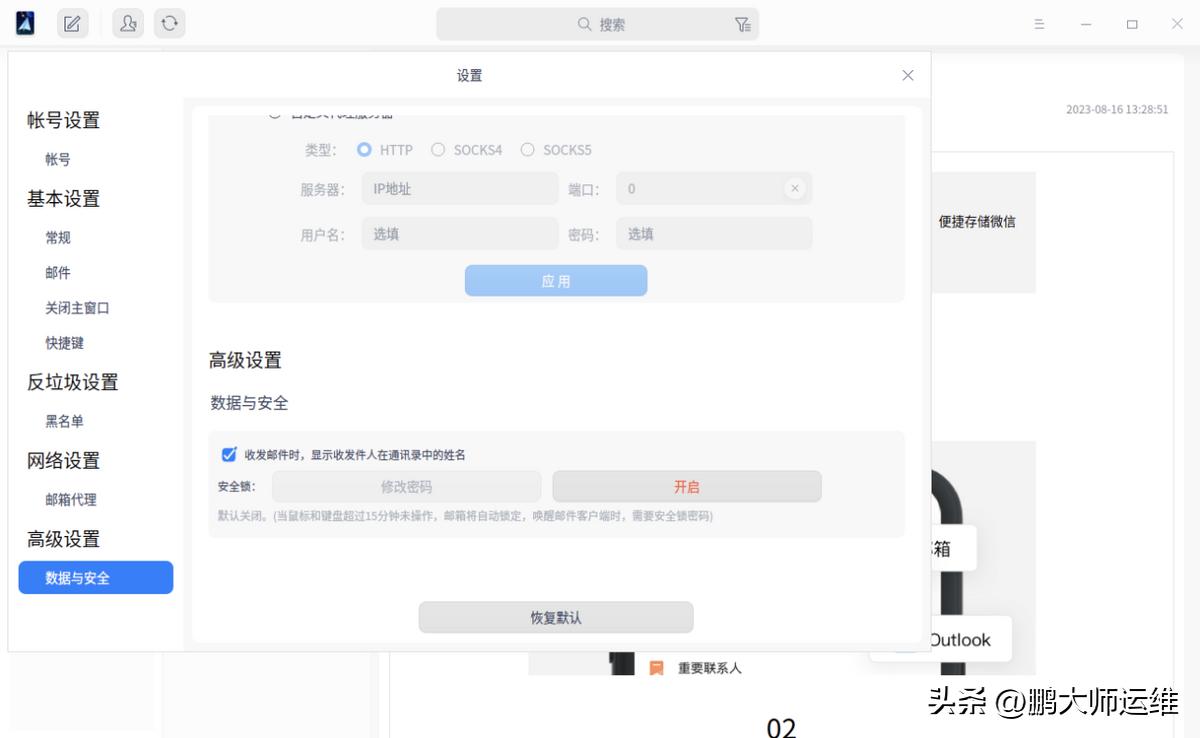The width and height of the screenshot is (1200, 738).
Task: Select the SOCKS5 proxy type
Action: click(527, 149)
